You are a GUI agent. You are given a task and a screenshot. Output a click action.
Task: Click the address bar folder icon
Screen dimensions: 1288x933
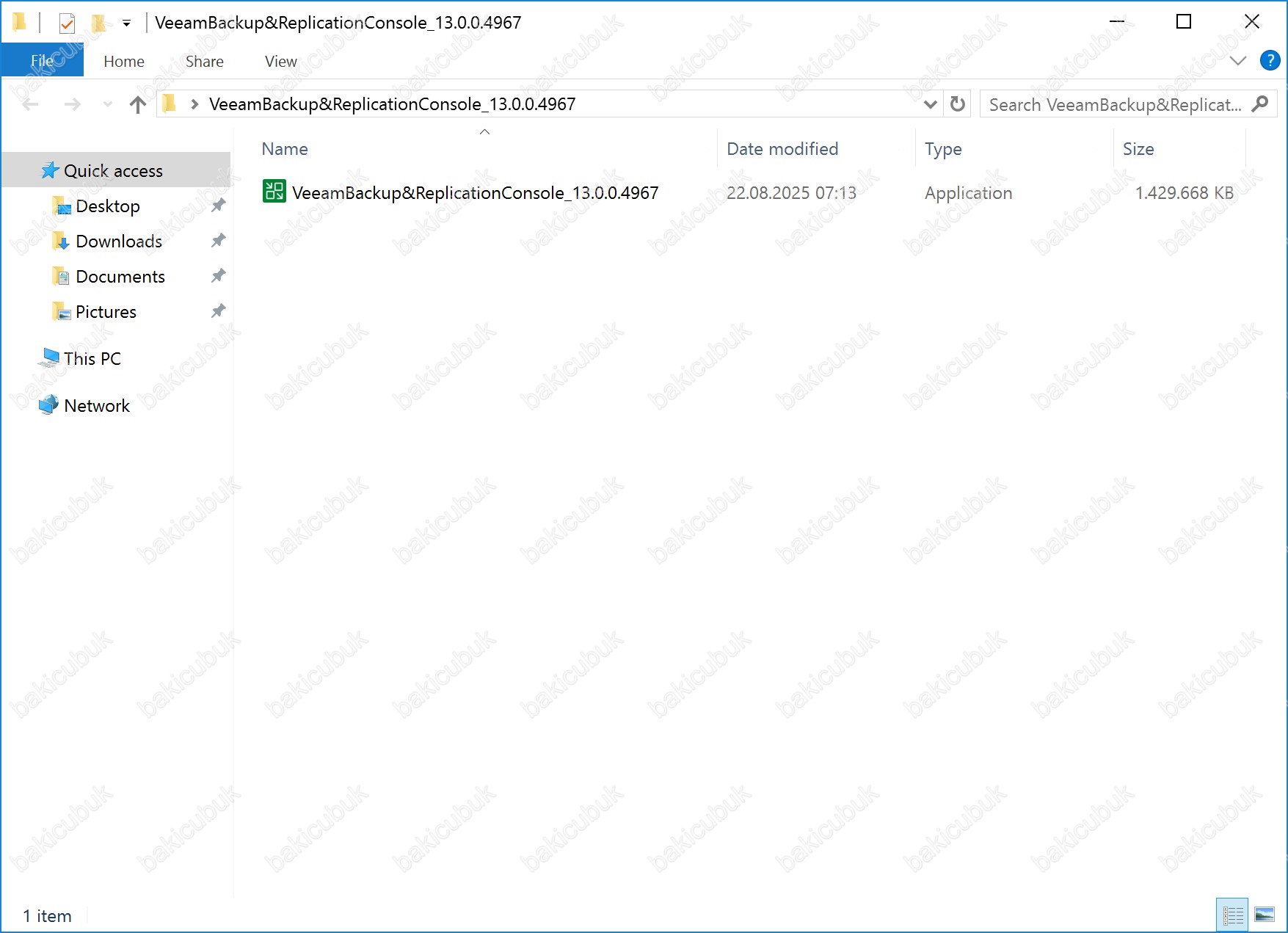pos(170,104)
